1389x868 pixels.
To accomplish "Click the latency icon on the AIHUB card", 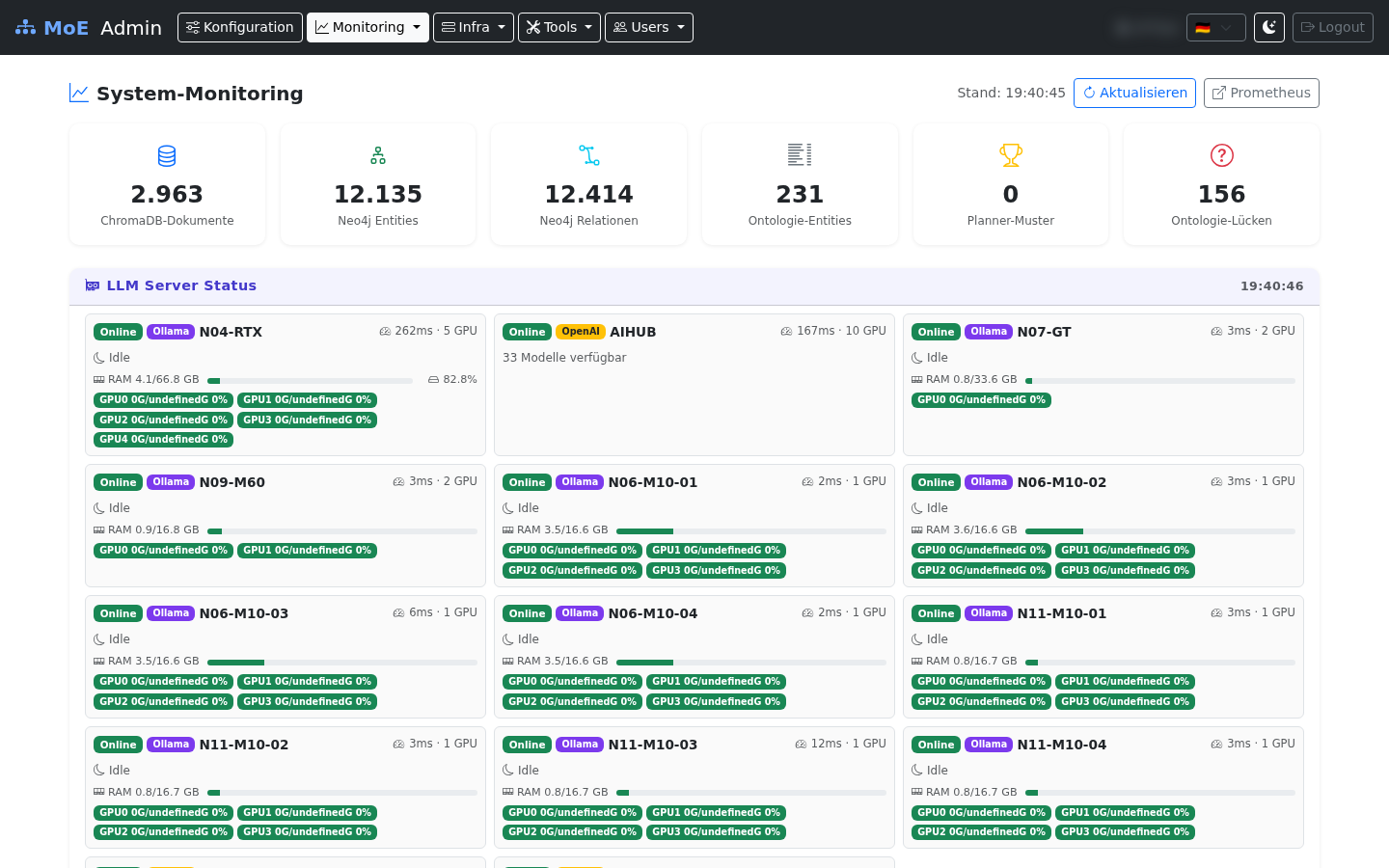I will tap(787, 331).
